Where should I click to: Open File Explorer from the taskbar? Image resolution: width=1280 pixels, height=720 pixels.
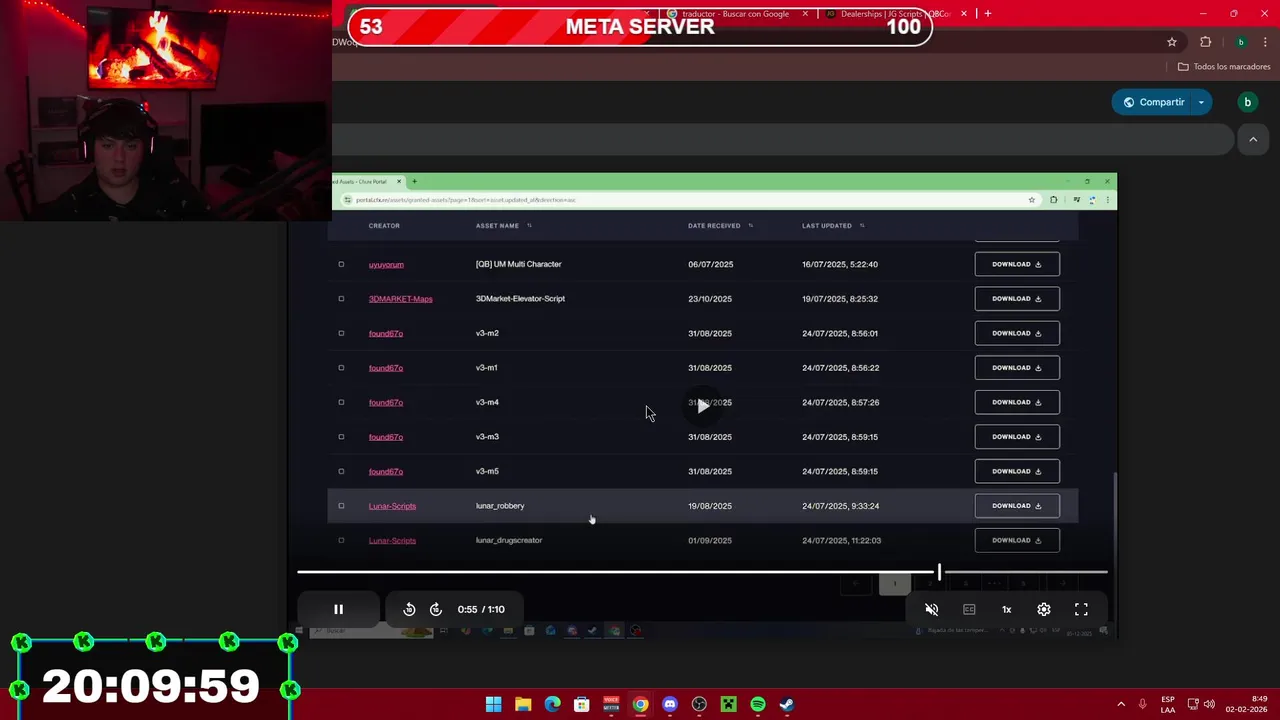click(x=523, y=705)
